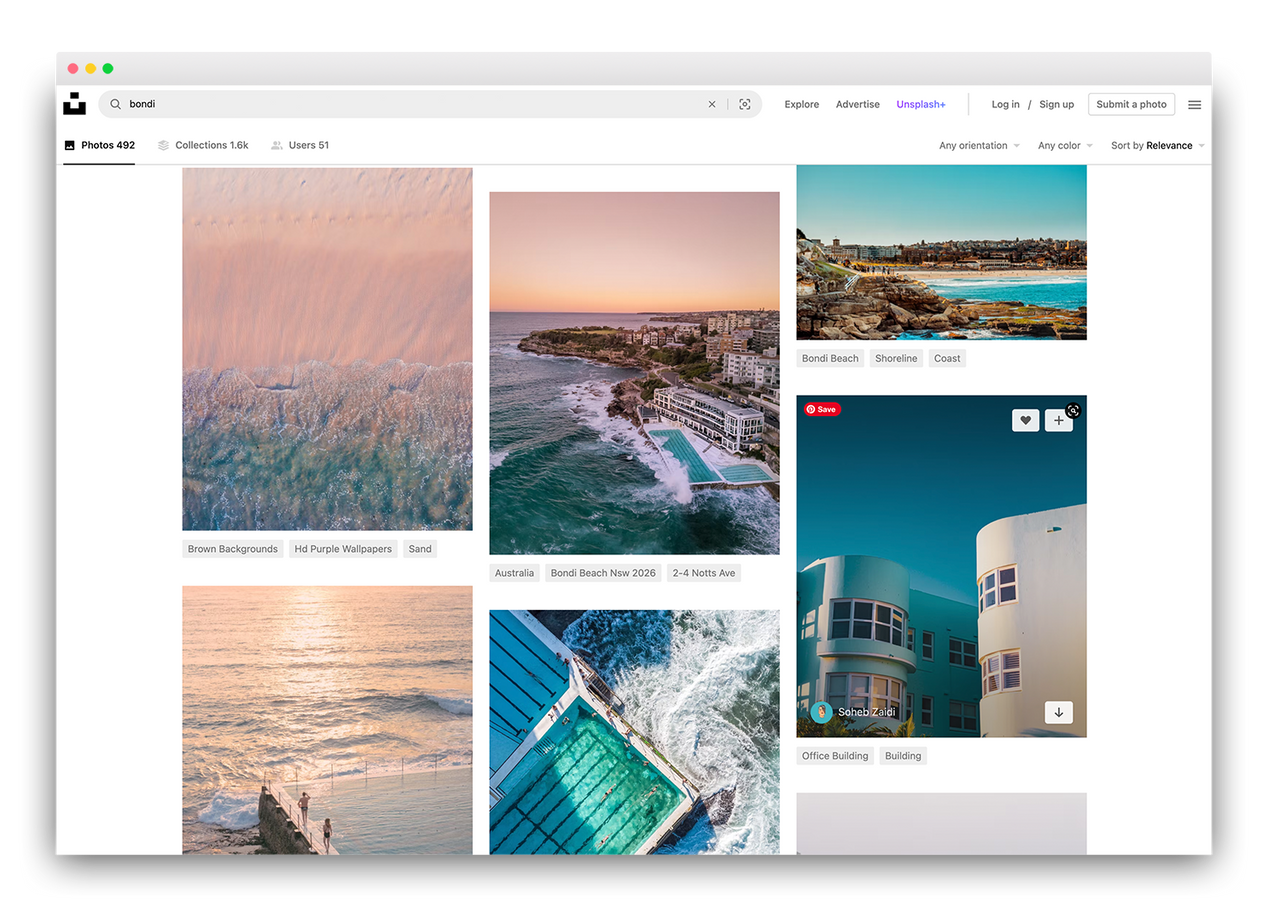
Task: Click the Users tab people icon
Action: point(277,145)
